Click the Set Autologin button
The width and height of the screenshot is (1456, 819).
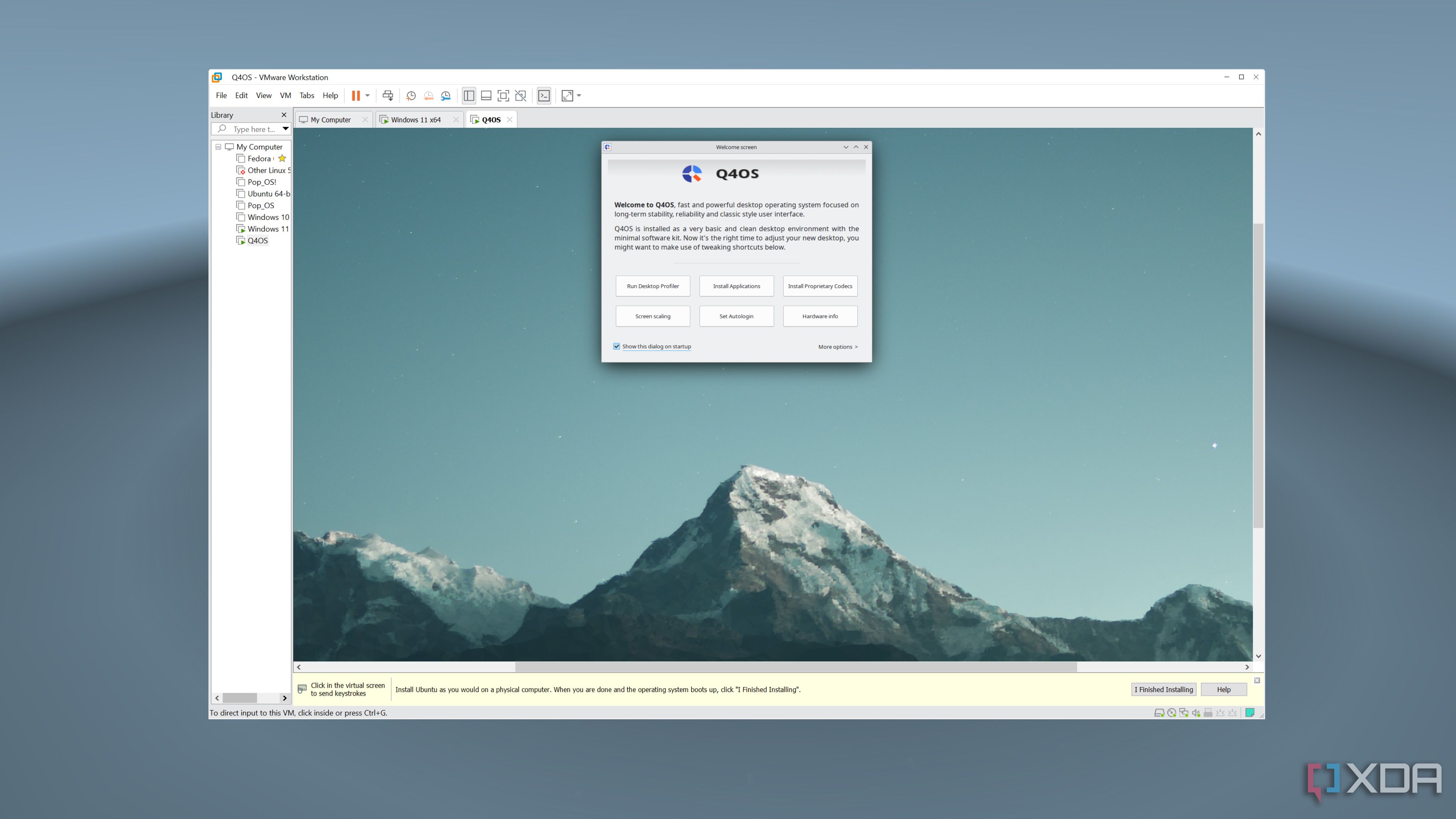[736, 317]
